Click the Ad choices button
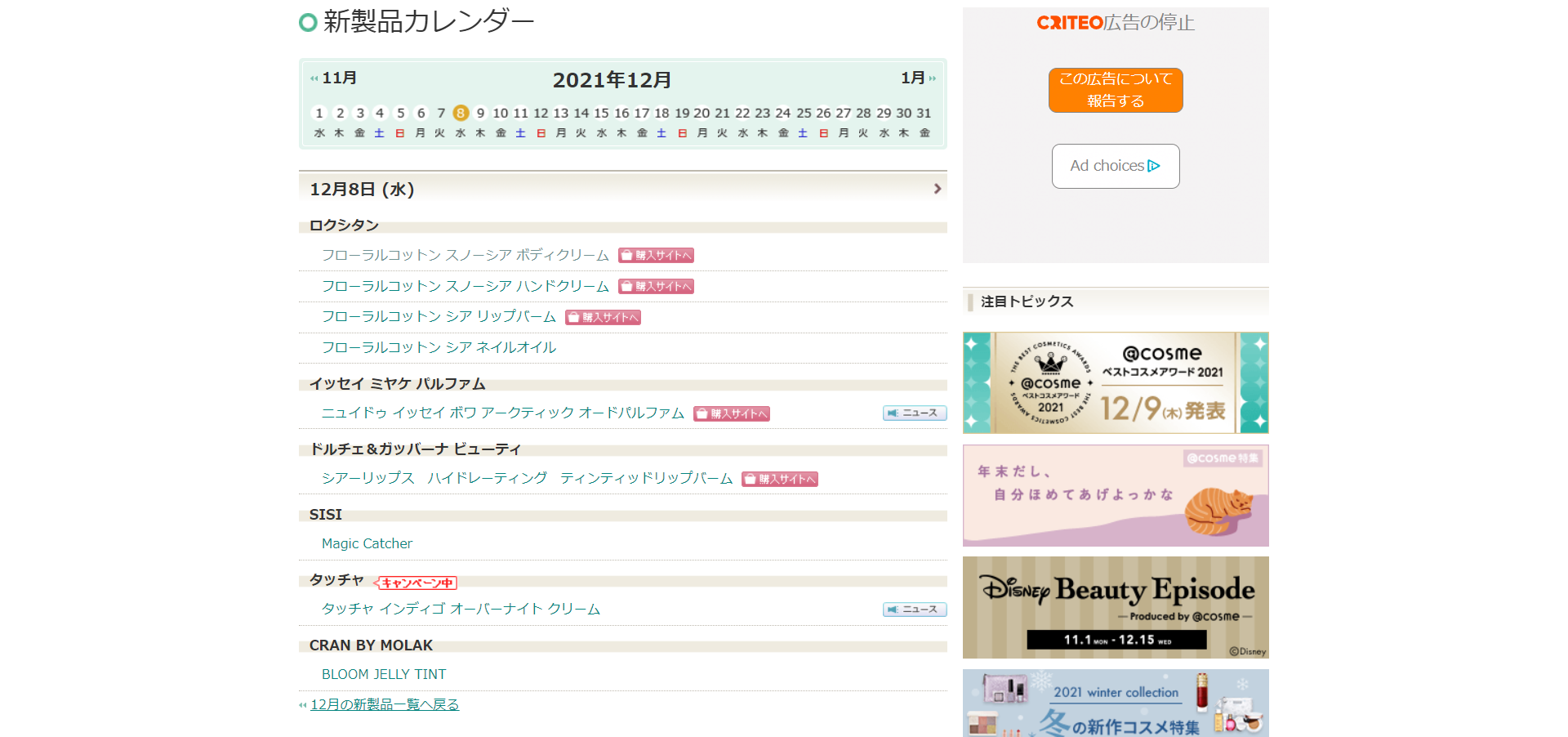Image resolution: width=1568 pixels, height=737 pixels. (x=1116, y=166)
